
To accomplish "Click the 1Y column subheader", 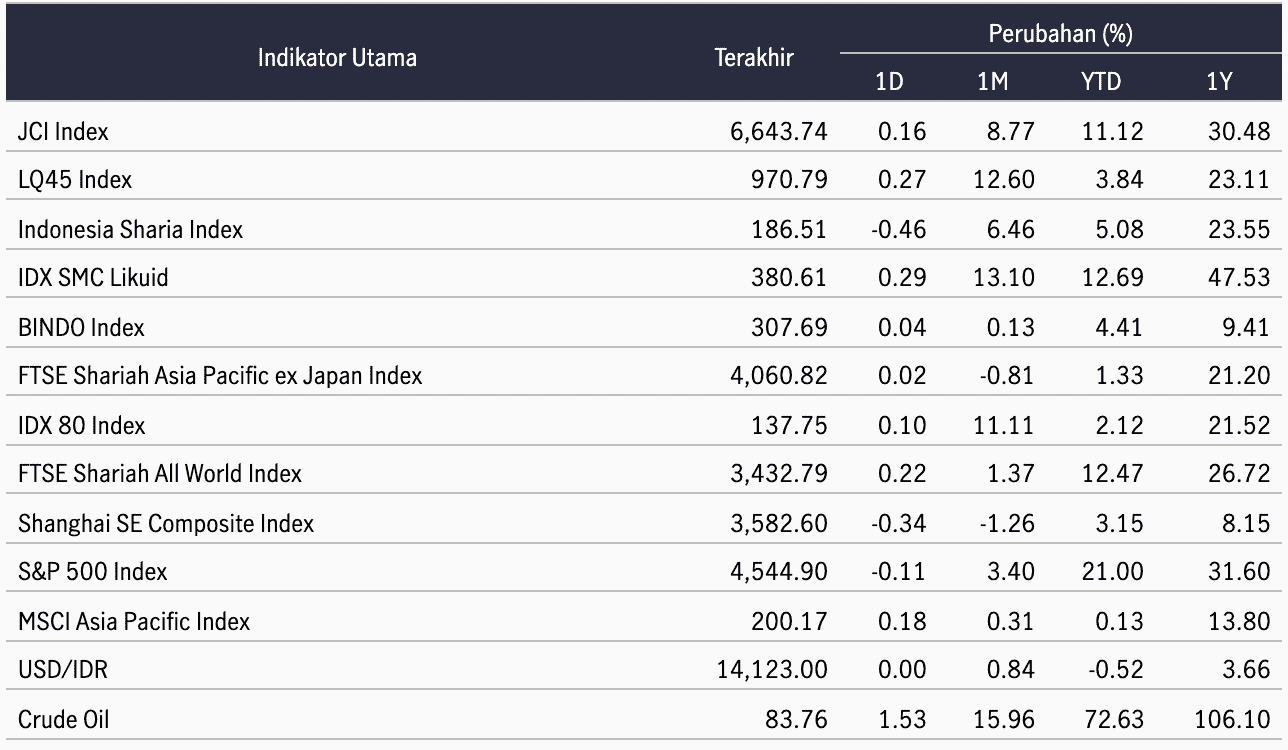I will (1219, 82).
